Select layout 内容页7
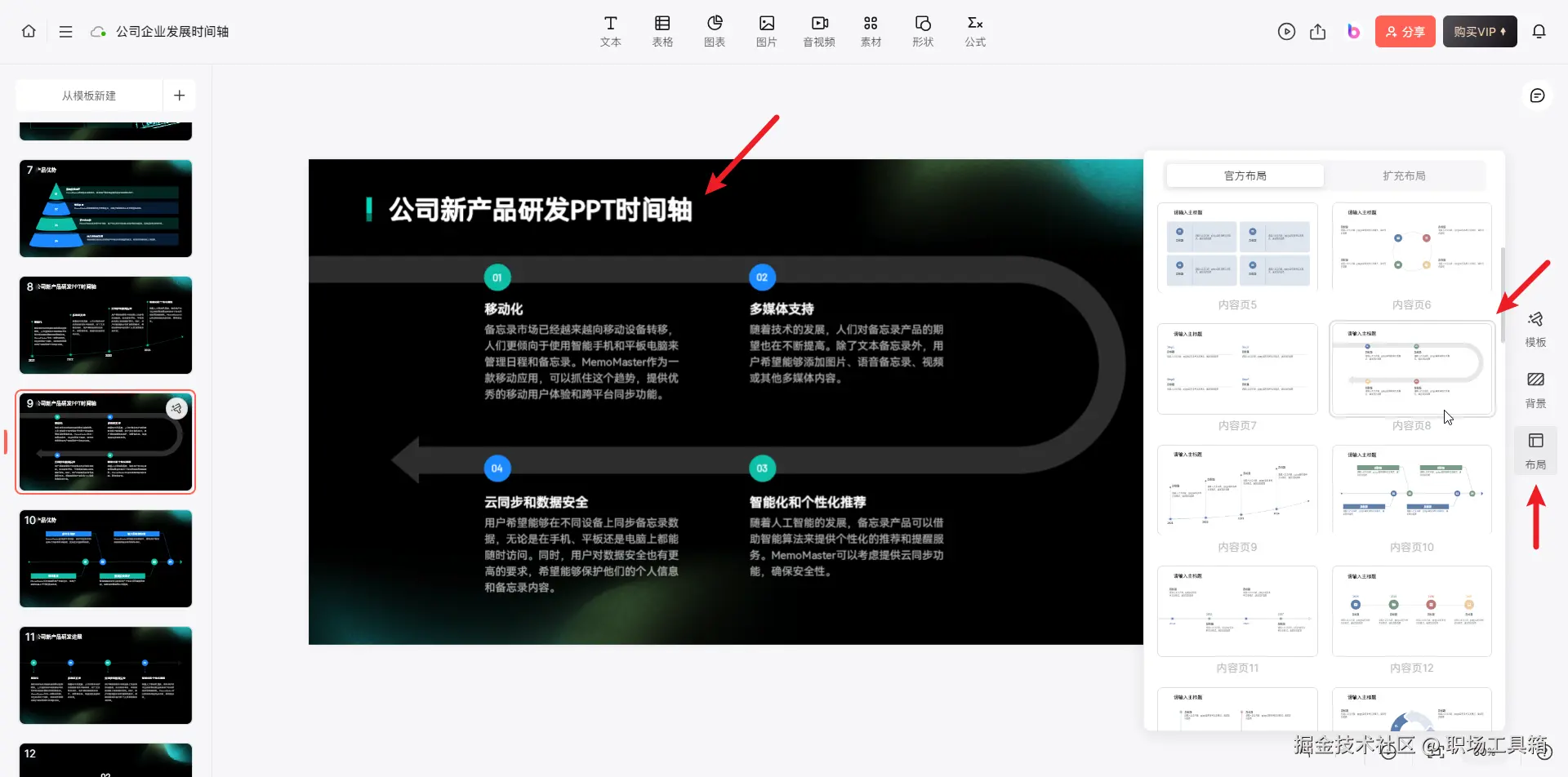 (x=1237, y=368)
